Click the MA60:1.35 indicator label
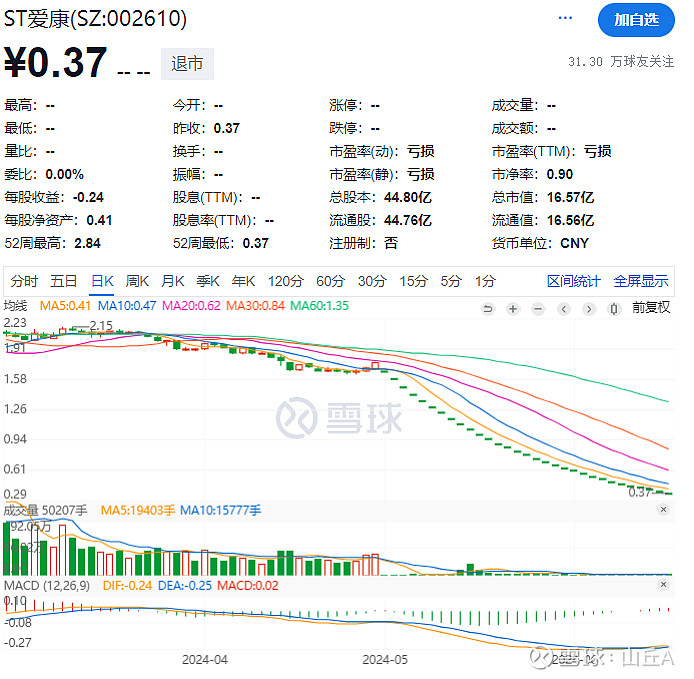694x679 pixels. 320,306
